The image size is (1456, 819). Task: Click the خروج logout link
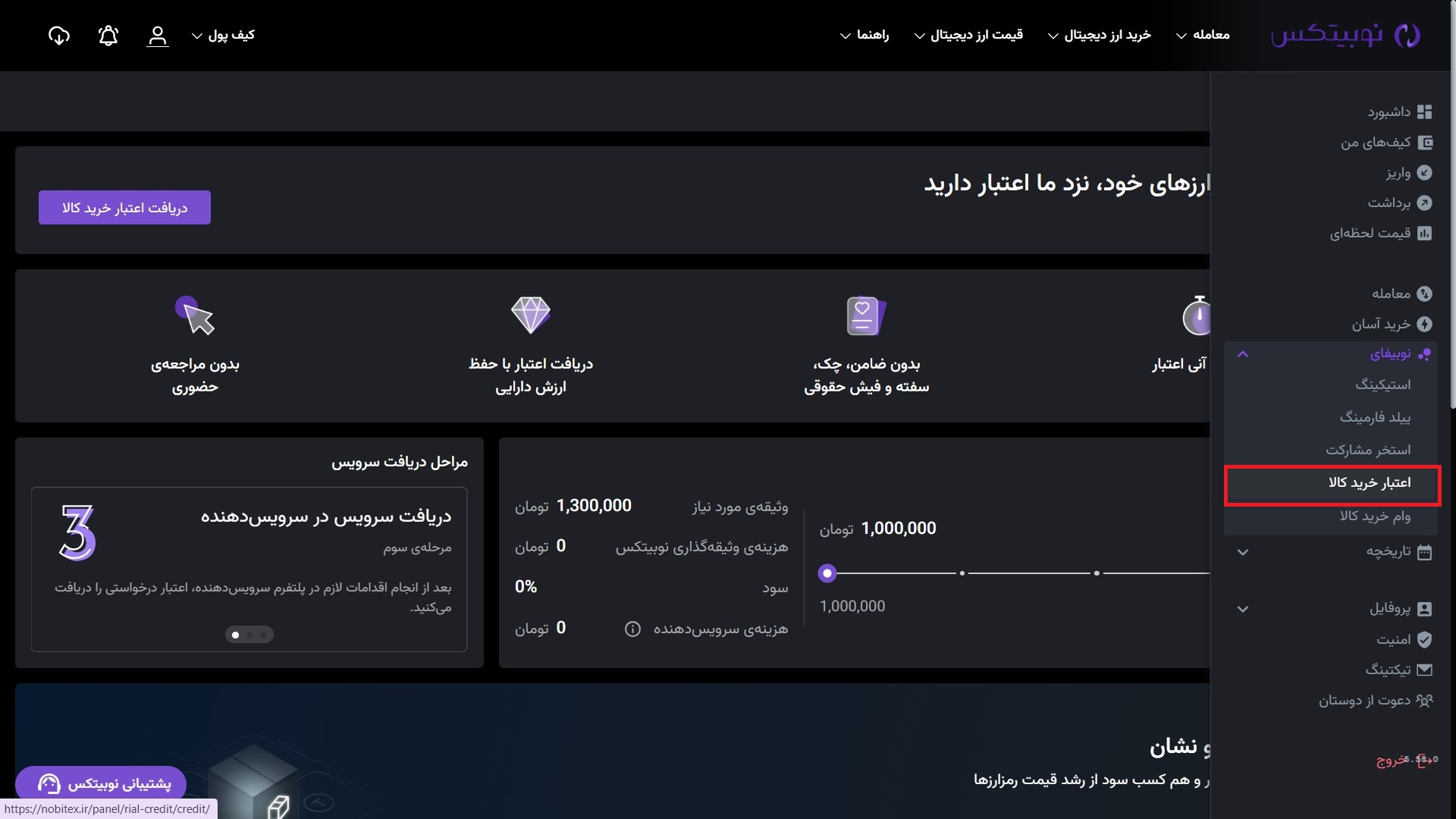coord(1392,759)
